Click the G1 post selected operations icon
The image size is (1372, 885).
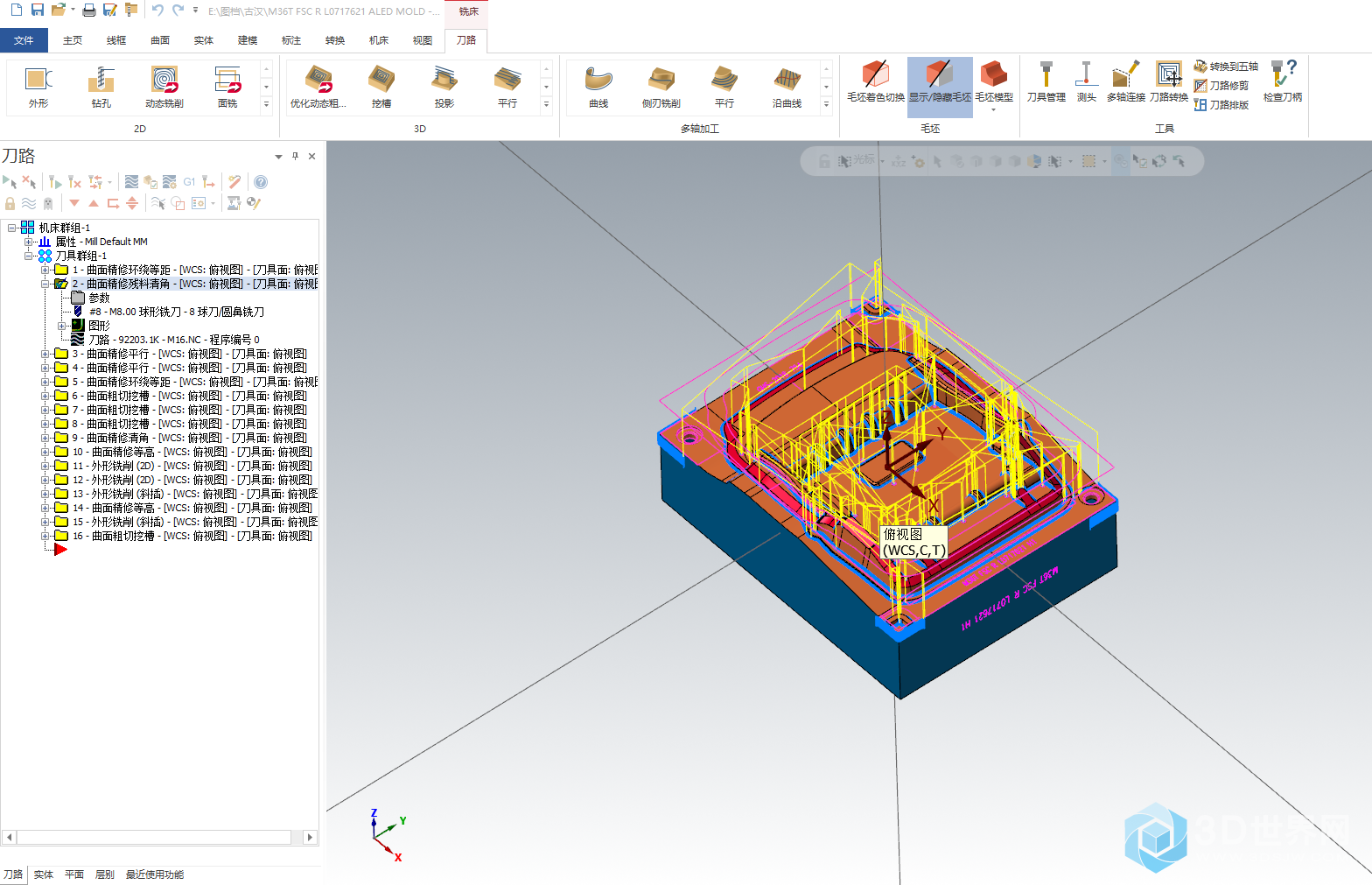[189, 182]
